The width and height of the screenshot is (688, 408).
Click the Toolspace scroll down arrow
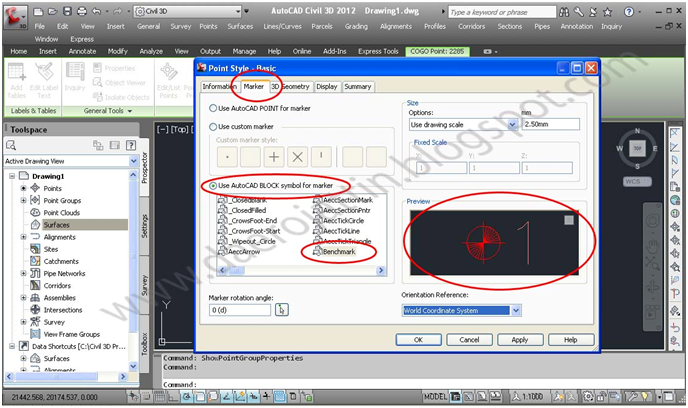(x=133, y=366)
